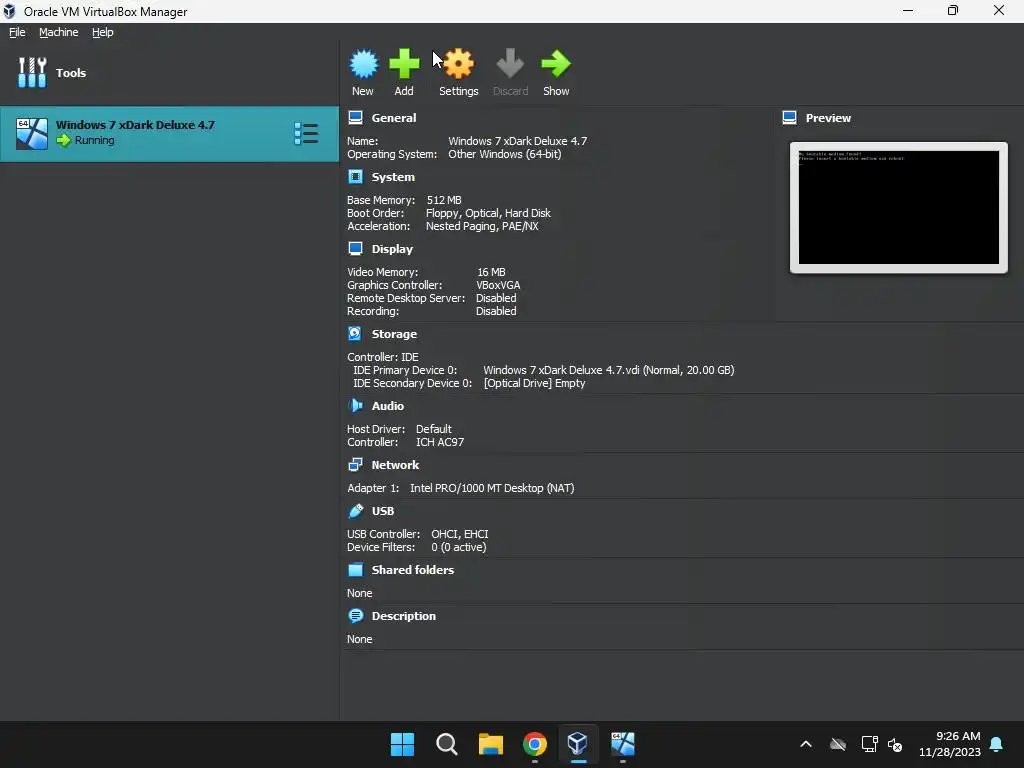Click the General section icon

pyautogui.click(x=355, y=118)
